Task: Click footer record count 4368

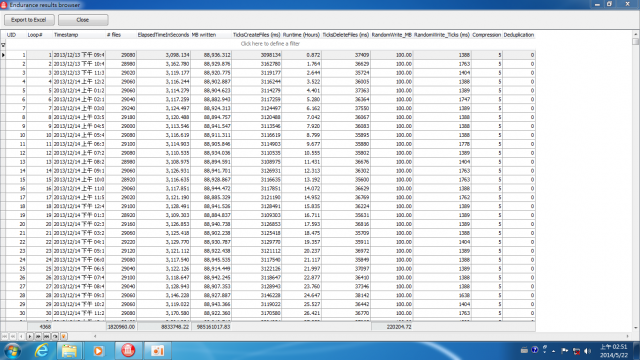Action: click(x=40, y=327)
